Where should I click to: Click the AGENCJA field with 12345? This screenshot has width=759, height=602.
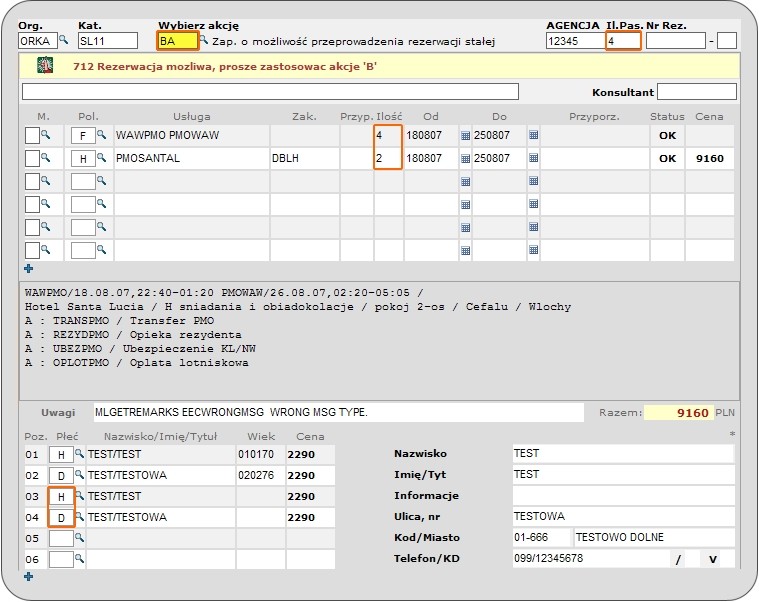coord(575,41)
